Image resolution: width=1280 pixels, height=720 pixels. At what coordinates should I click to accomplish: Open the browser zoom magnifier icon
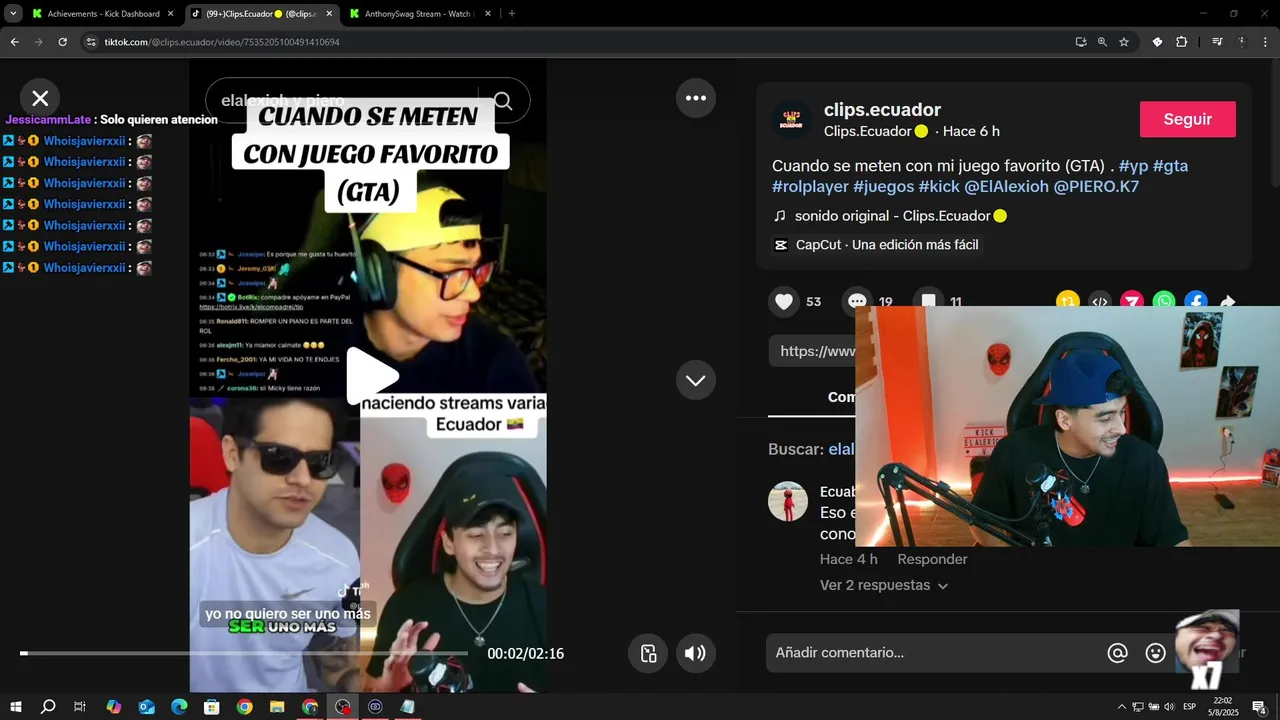coord(1102,42)
